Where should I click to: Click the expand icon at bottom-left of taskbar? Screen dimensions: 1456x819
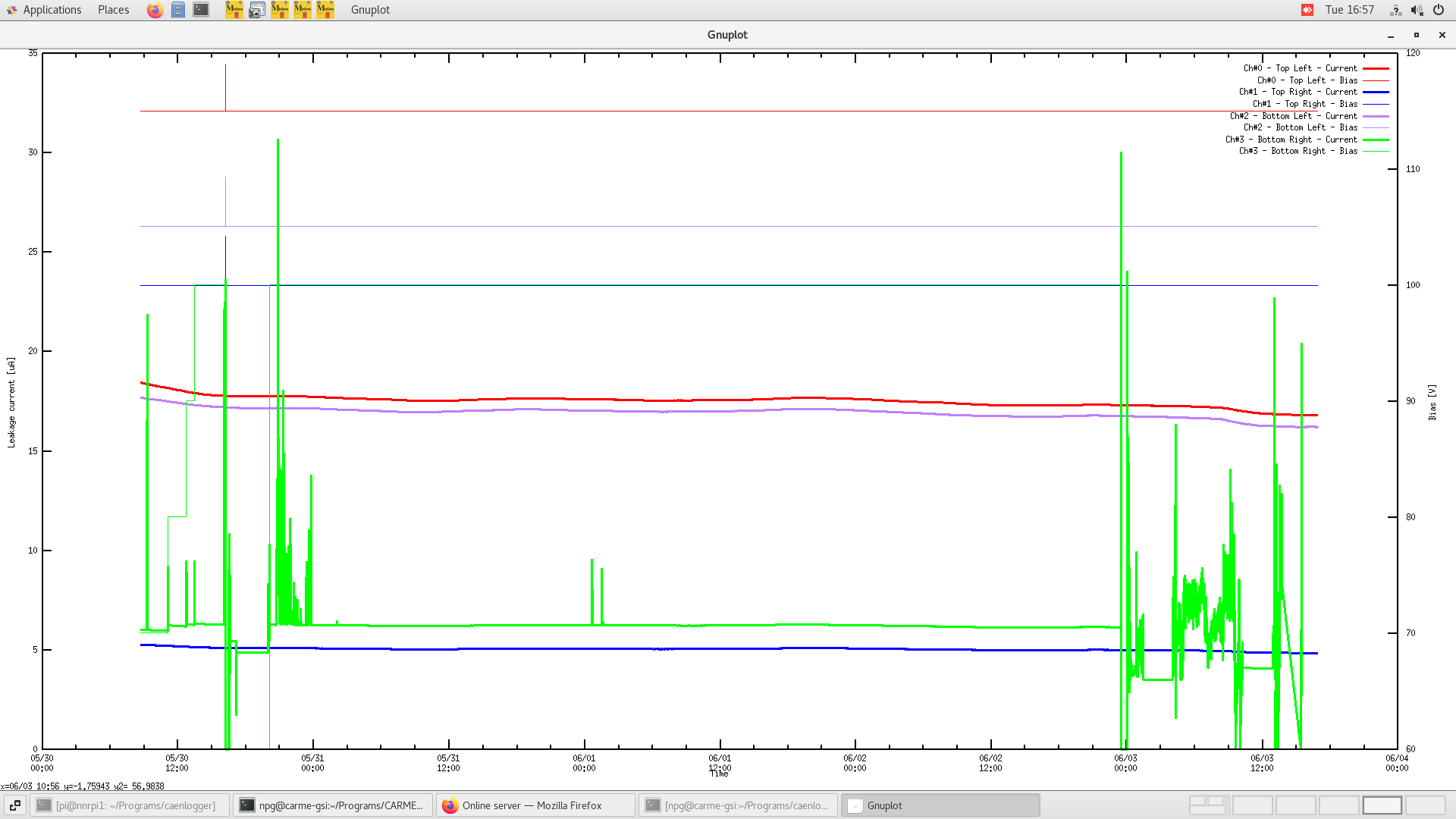[15, 805]
